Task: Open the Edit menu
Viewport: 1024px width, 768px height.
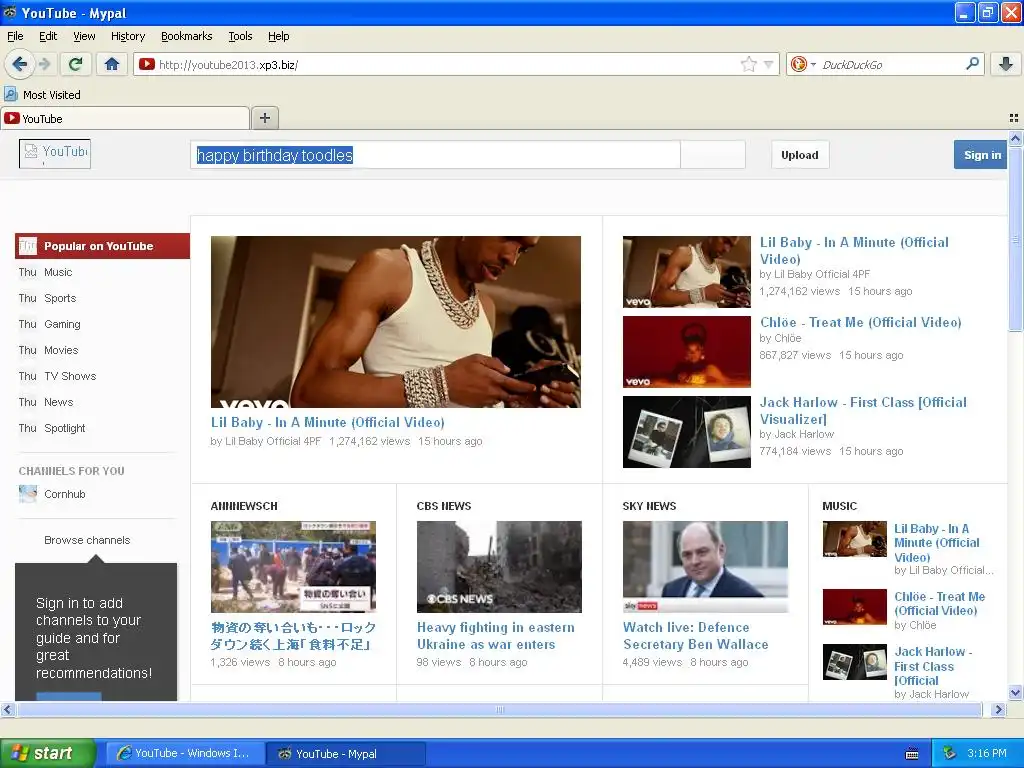Action: [48, 36]
